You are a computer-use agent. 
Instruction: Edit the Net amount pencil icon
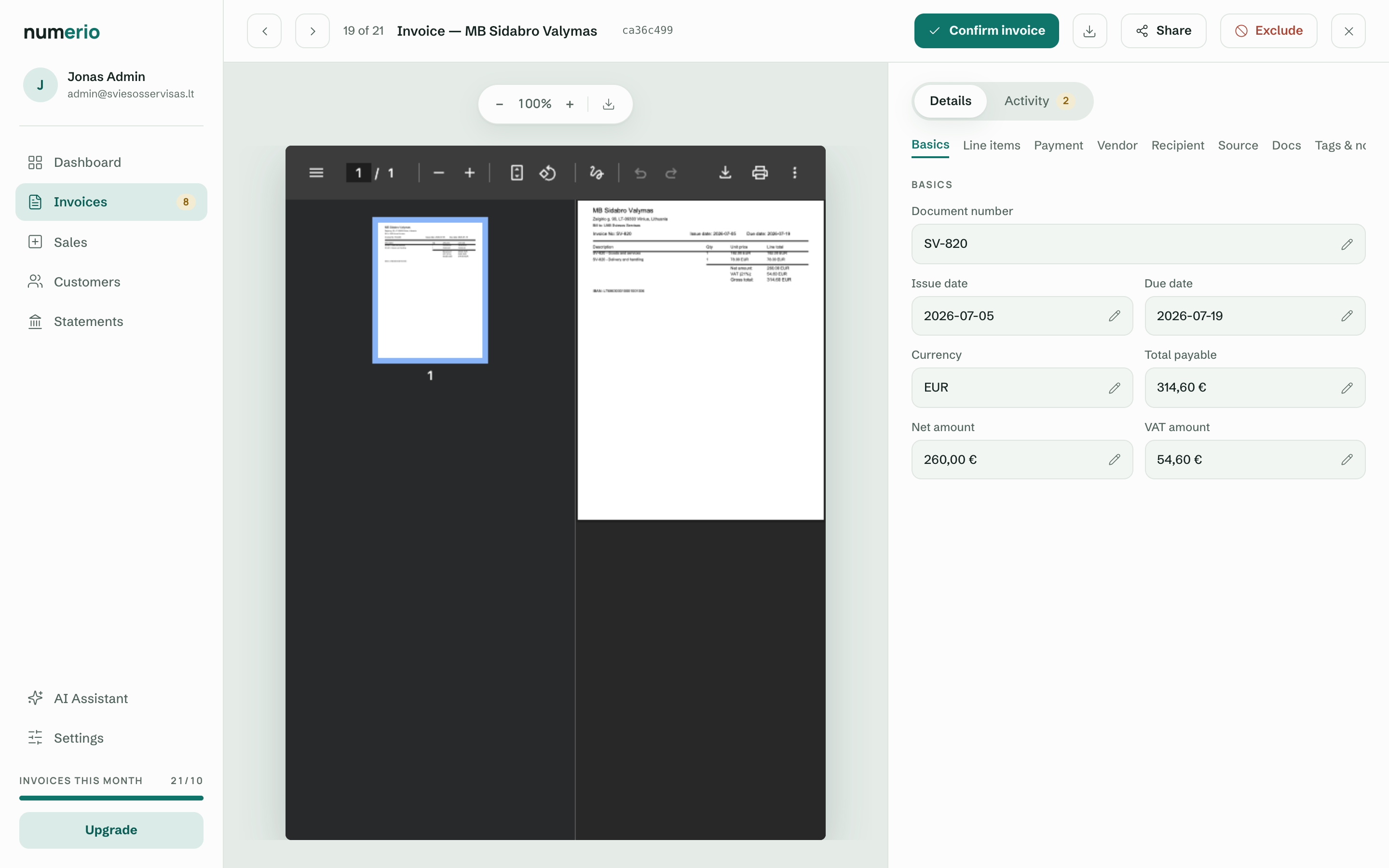tap(1115, 459)
